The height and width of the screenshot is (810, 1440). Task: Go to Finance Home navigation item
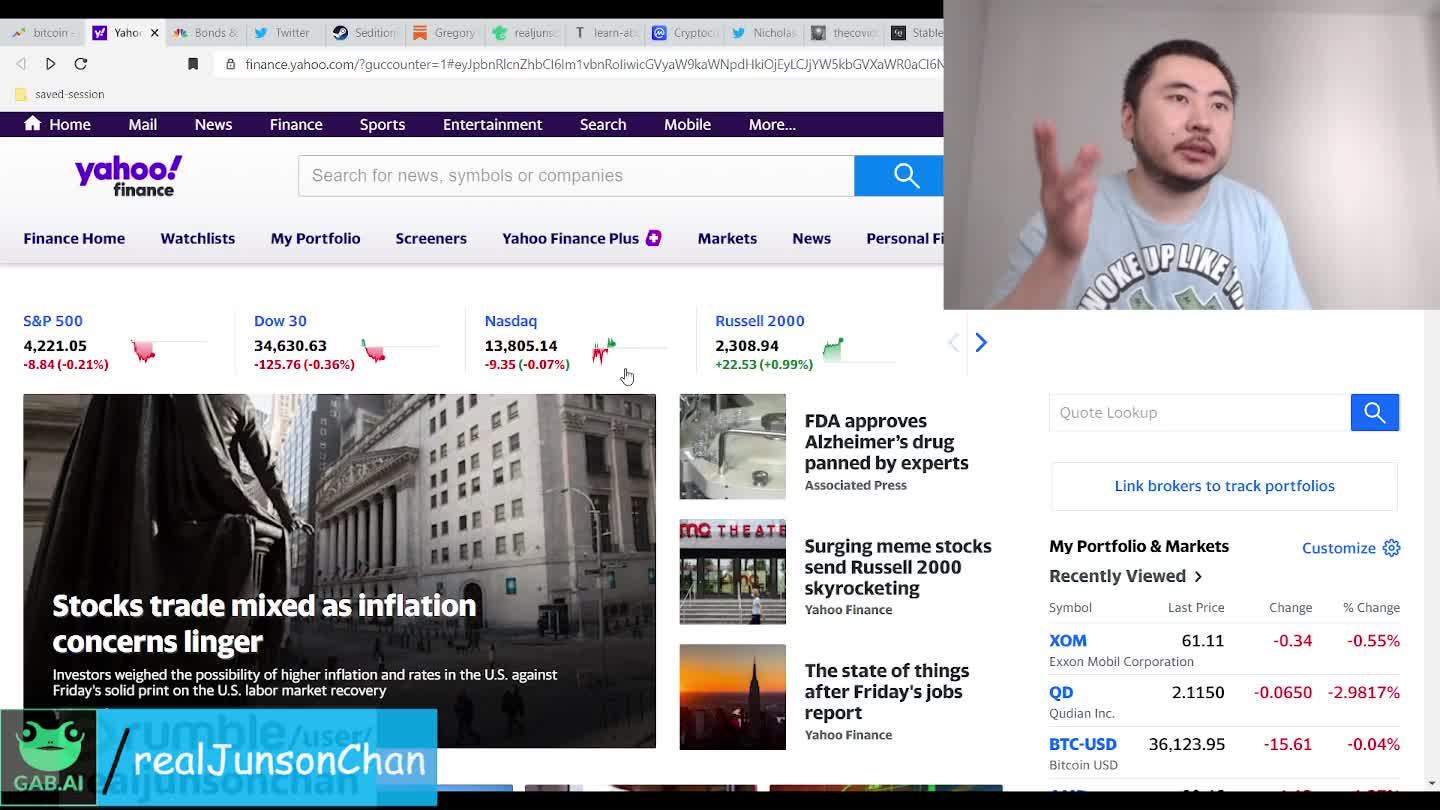coord(74,238)
